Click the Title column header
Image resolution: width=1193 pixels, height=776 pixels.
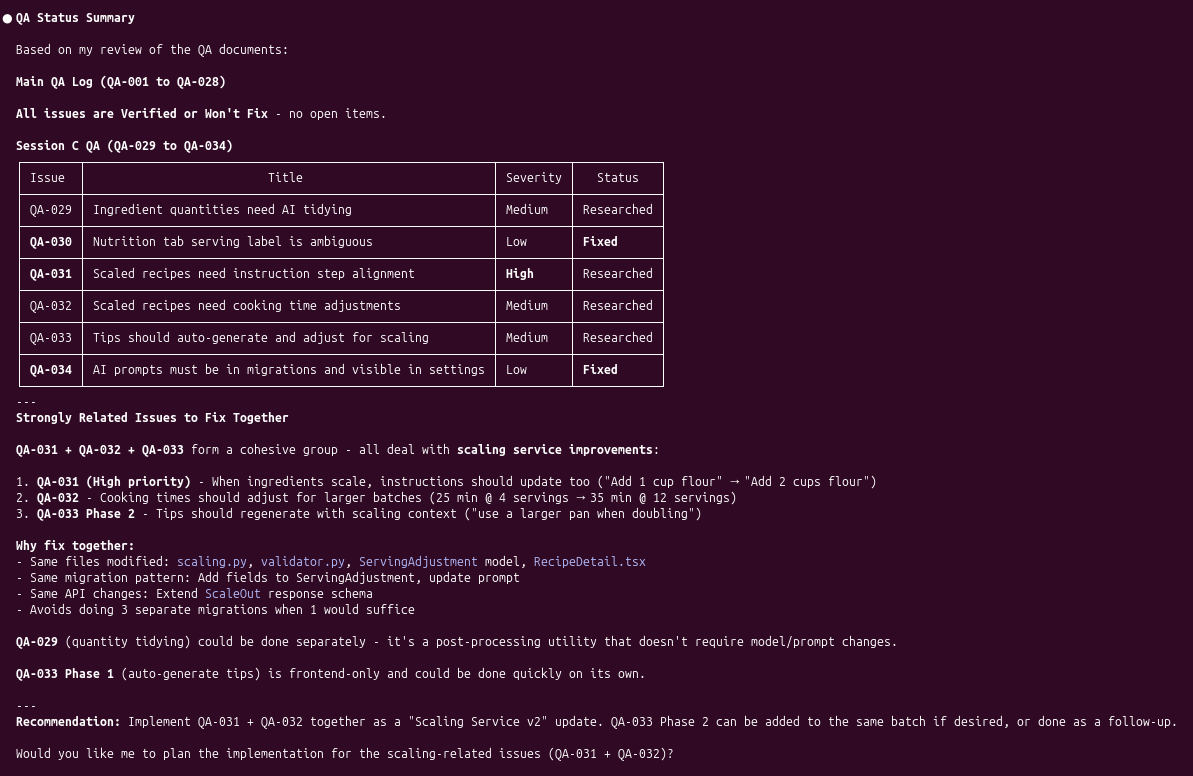[285, 178]
